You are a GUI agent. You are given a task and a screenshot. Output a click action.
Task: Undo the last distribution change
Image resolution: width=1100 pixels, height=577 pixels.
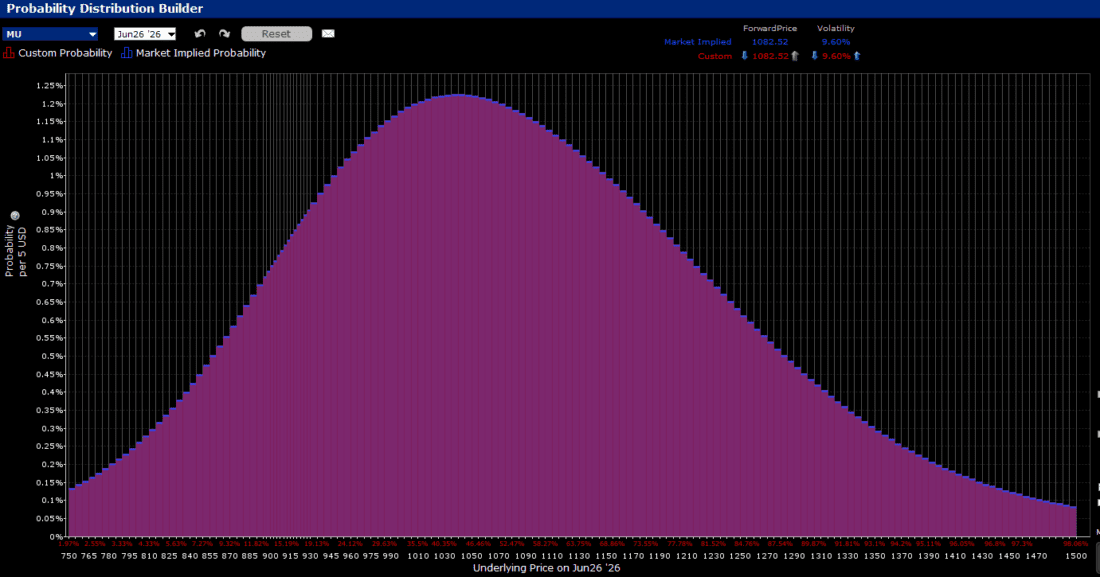click(x=200, y=34)
